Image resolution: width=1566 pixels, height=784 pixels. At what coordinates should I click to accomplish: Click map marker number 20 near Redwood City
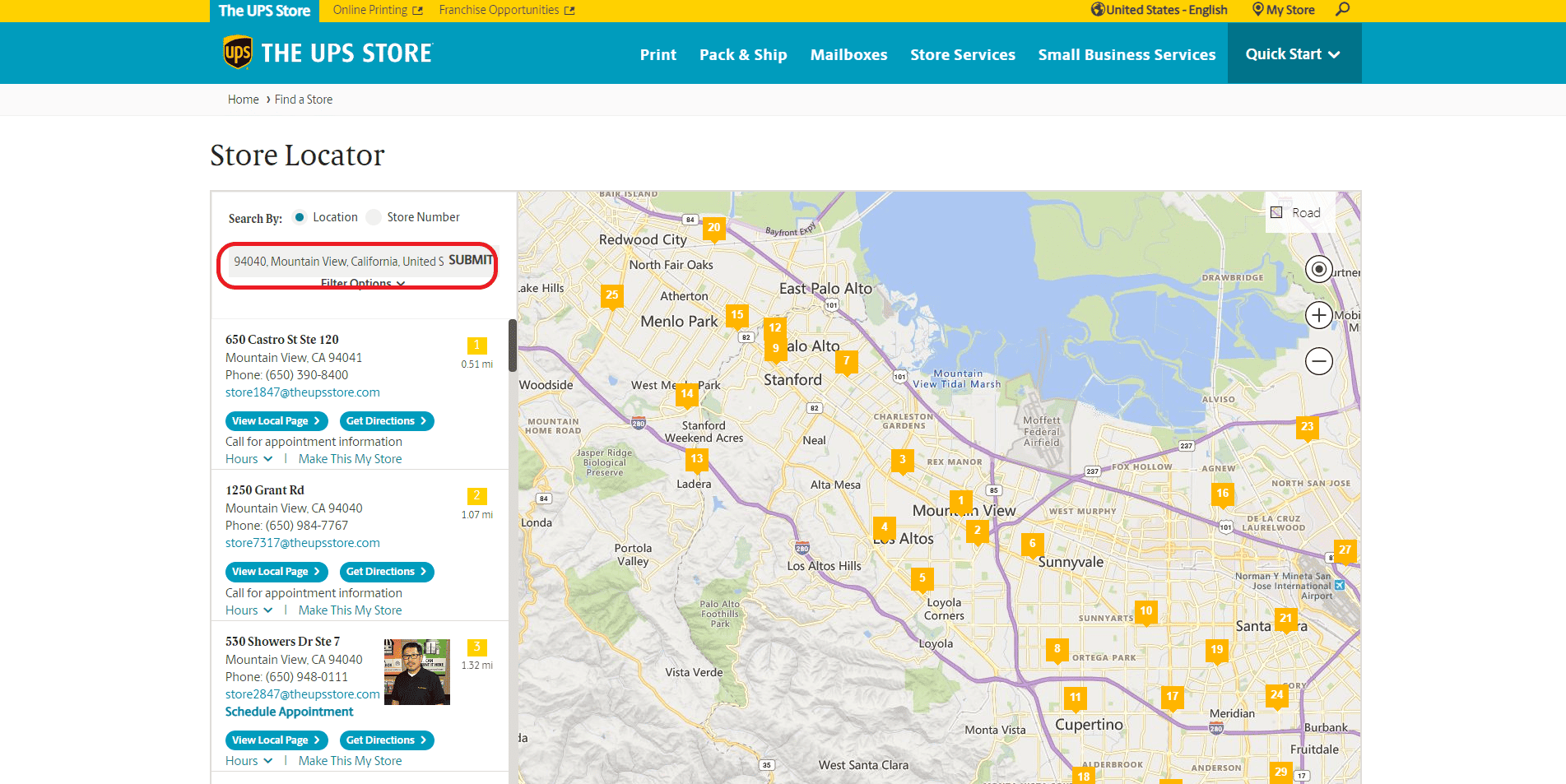[x=713, y=229]
